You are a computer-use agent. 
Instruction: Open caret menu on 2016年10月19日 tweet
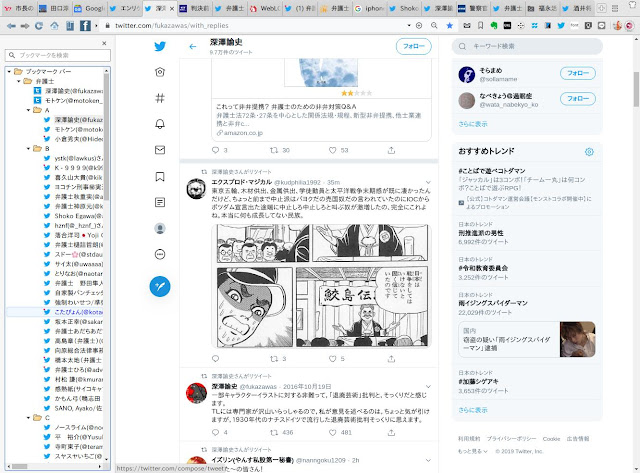coord(428,386)
